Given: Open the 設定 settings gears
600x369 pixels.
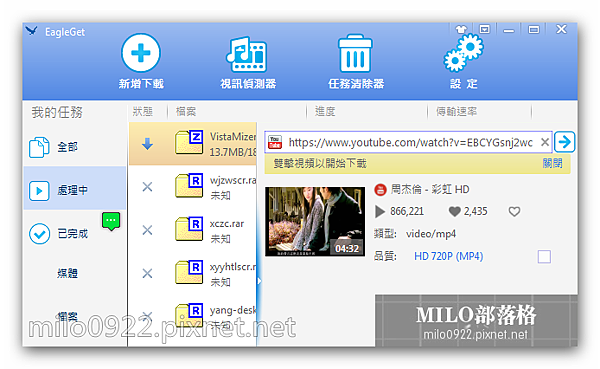Looking at the screenshot, I should point(463,62).
